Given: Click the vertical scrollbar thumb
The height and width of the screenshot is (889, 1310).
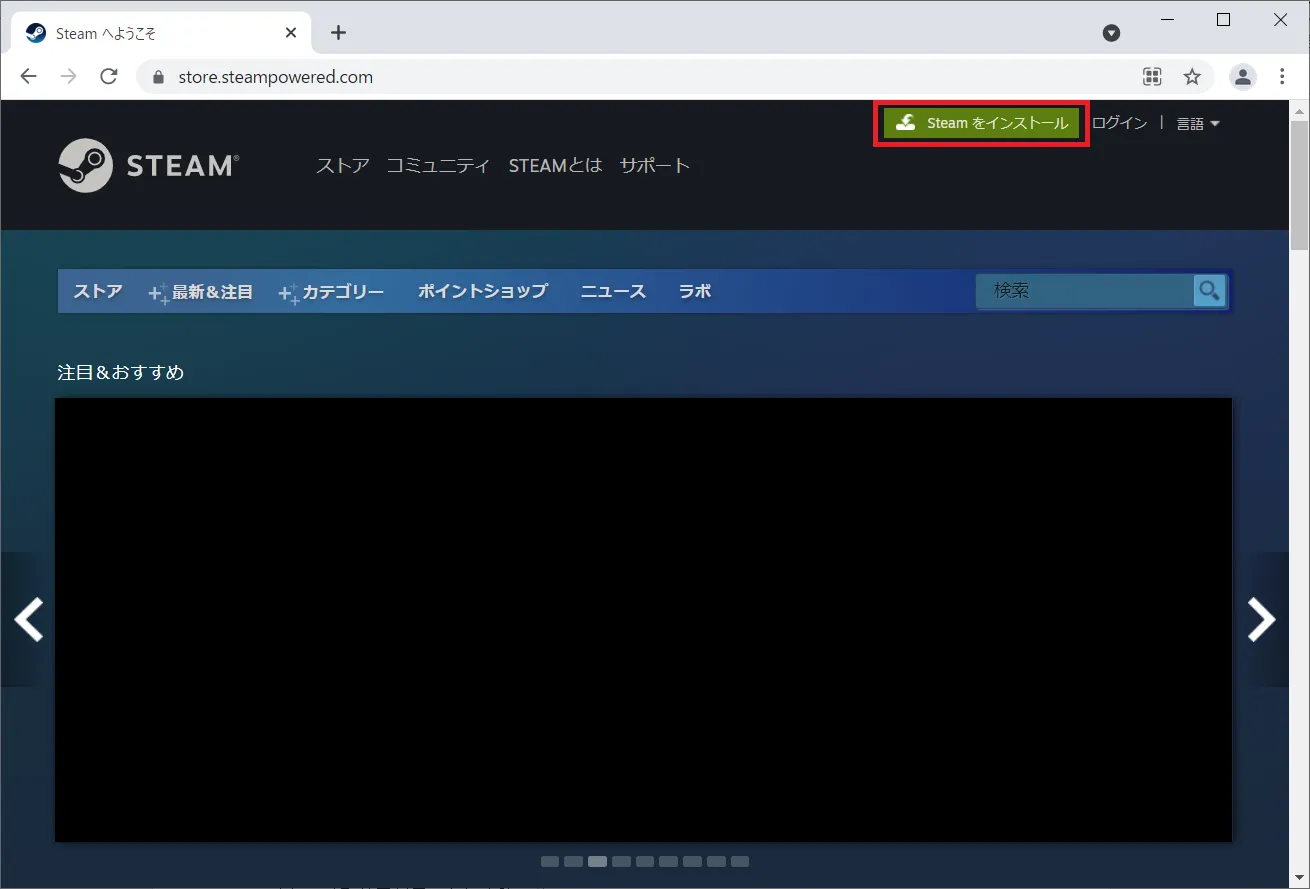Looking at the screenshot, I should (x=1299, y=185).
